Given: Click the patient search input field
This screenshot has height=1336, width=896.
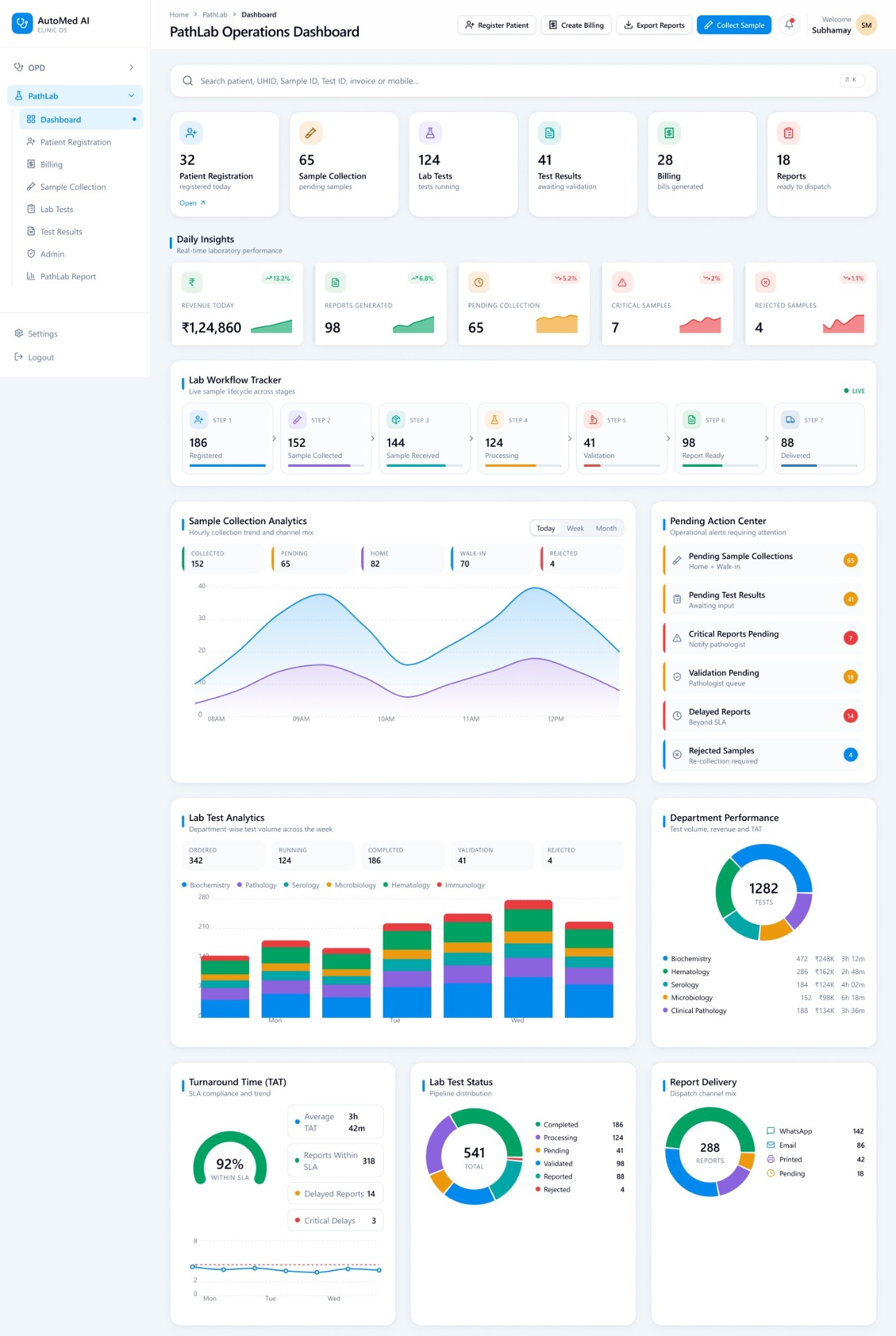Looking at the screenshot, I should pyautogui.click(x=523, y=81).
